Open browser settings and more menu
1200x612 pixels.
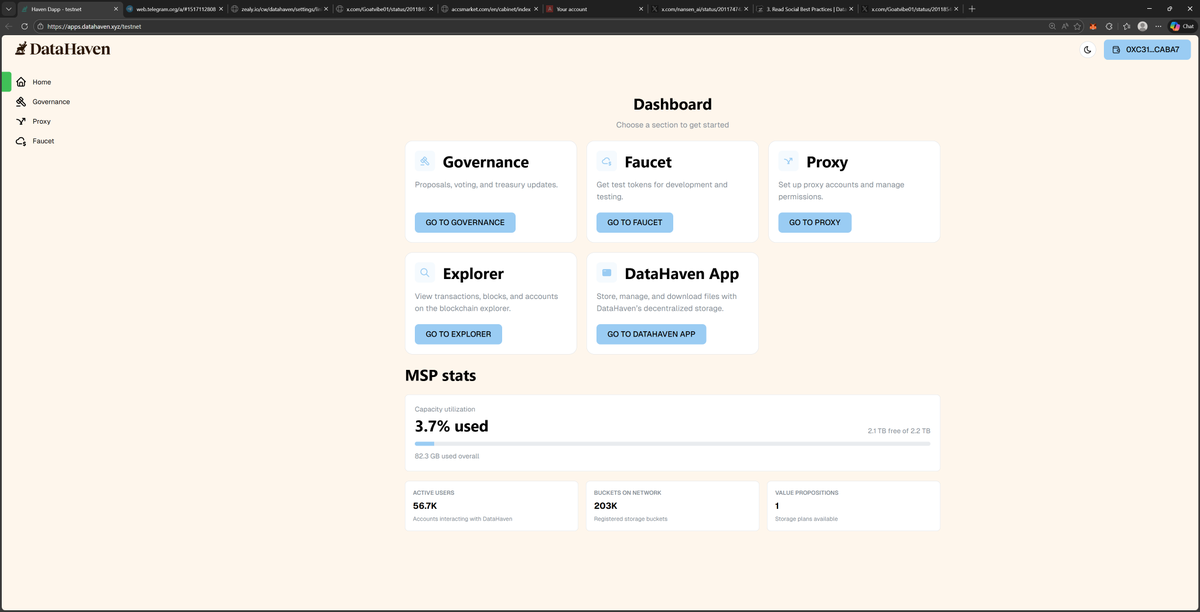tap(1158, 26)
